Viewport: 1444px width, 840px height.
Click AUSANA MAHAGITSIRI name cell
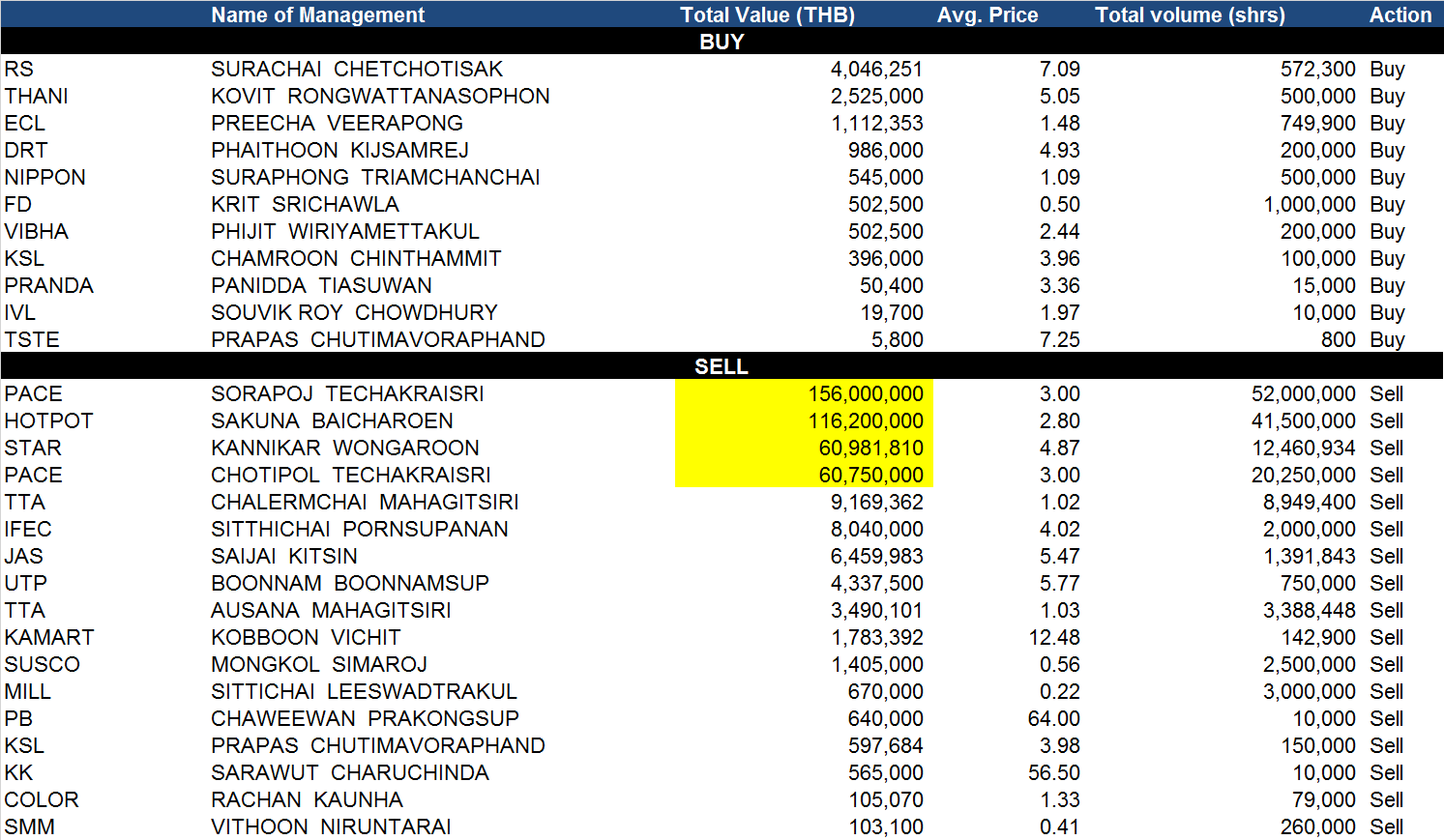331,610
